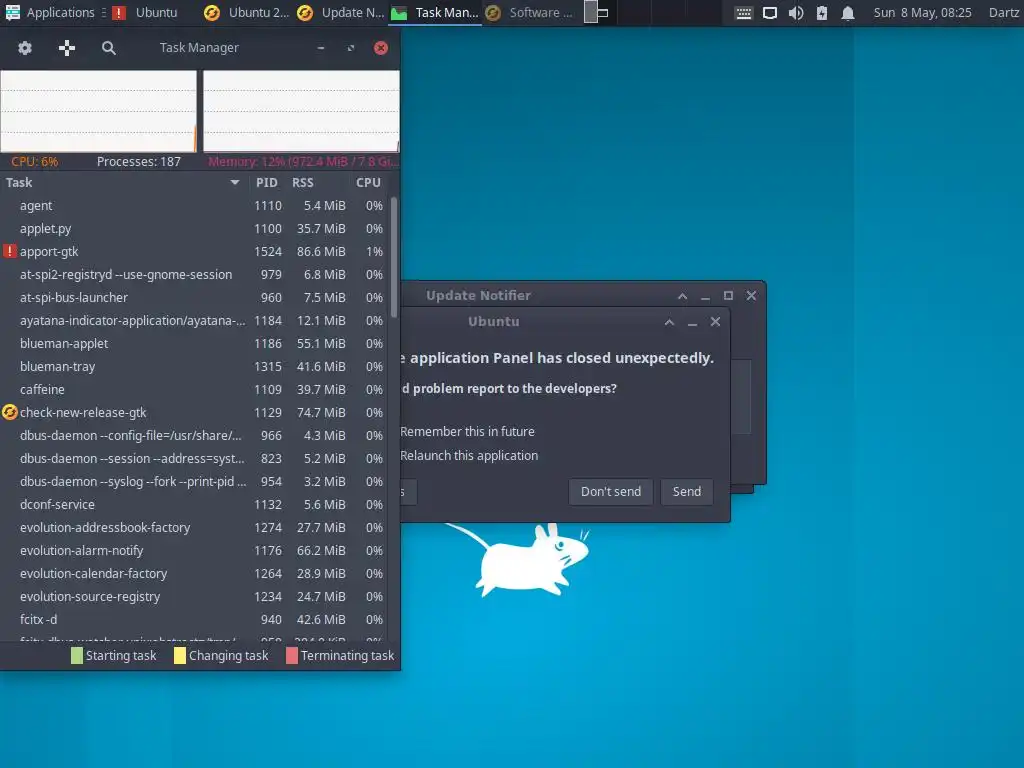Select the dconf-service process row
Viewport: 1024px width, 768px height.
(194, 505)
